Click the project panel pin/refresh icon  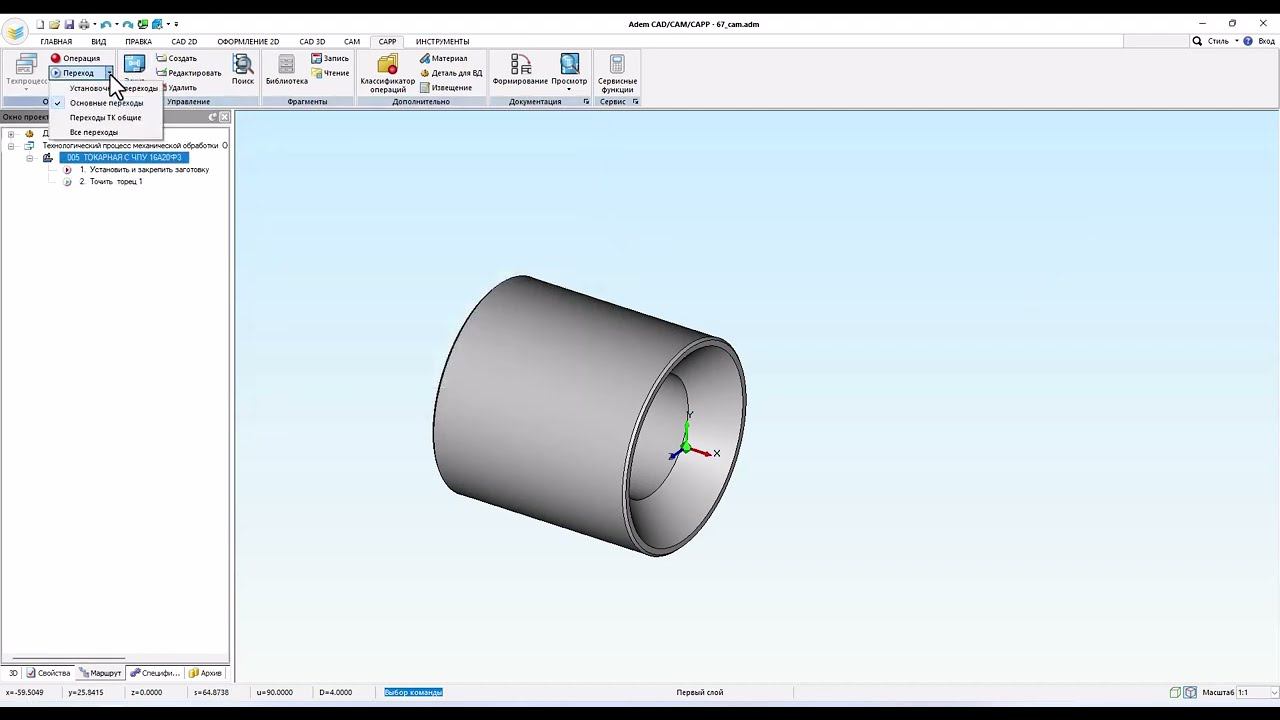212,117
